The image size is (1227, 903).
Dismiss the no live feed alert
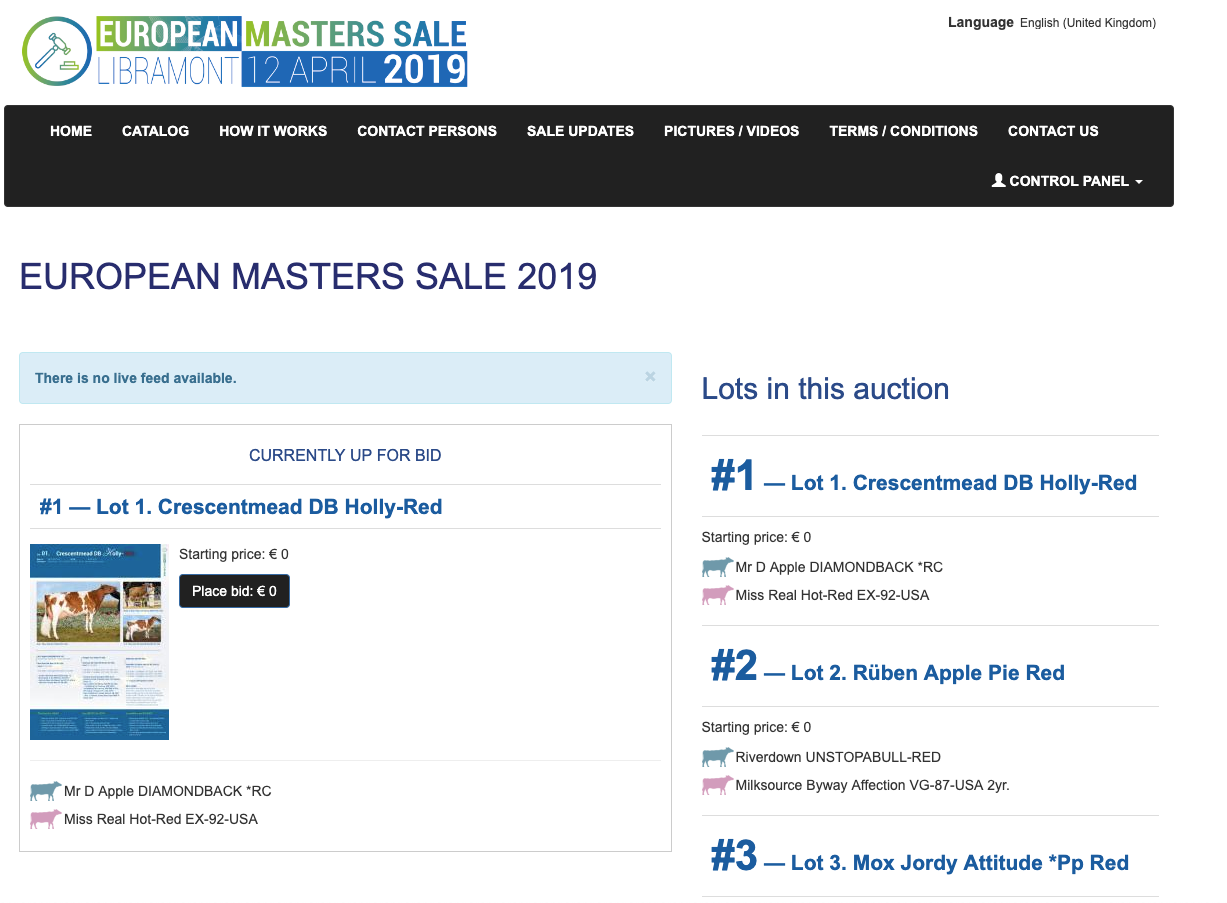point(650,377)
